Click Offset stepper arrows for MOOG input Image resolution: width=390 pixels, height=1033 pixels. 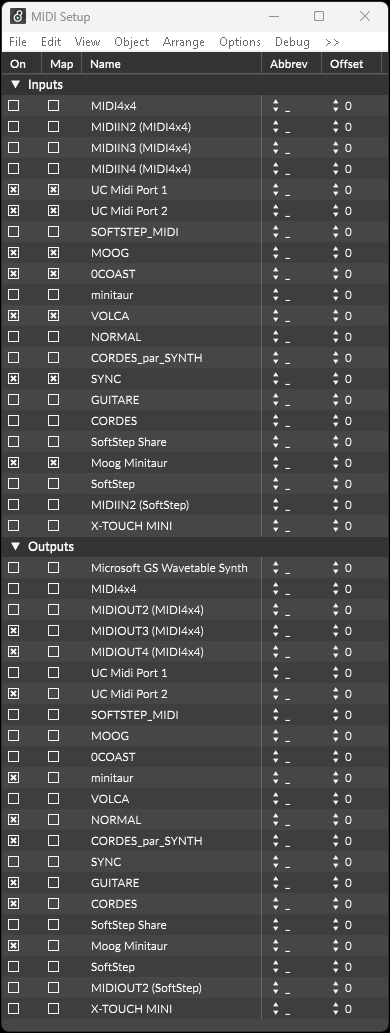335,253
